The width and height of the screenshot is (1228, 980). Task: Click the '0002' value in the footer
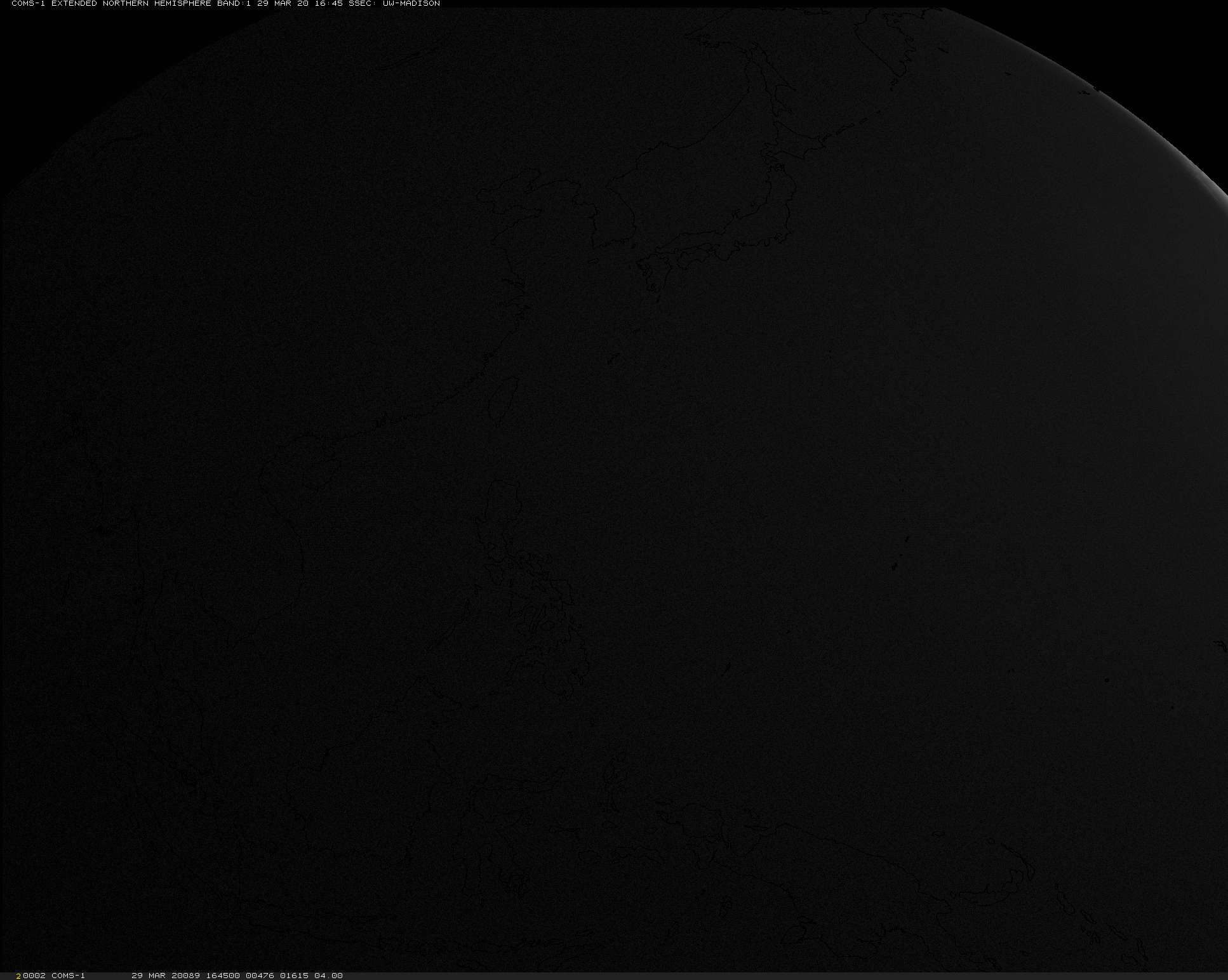(x=34, y=976)
